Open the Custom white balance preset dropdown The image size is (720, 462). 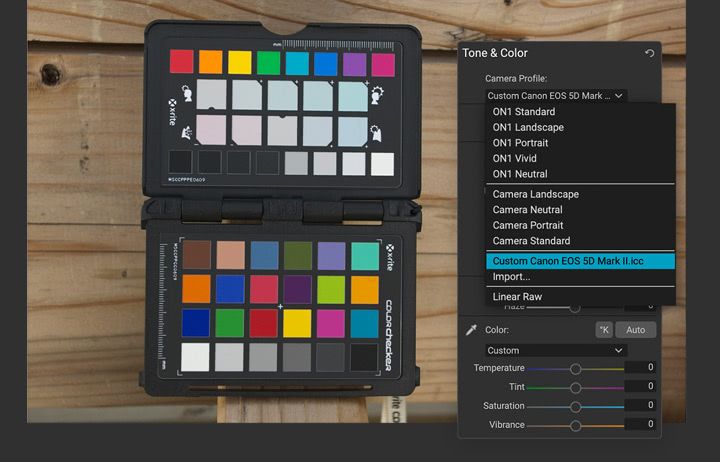pyautogui.click(x=556, y=350)
